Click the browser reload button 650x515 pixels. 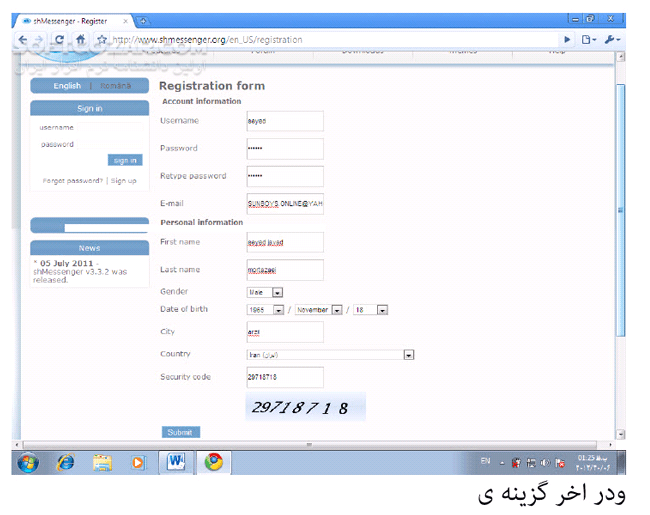[x=59, y=39]
